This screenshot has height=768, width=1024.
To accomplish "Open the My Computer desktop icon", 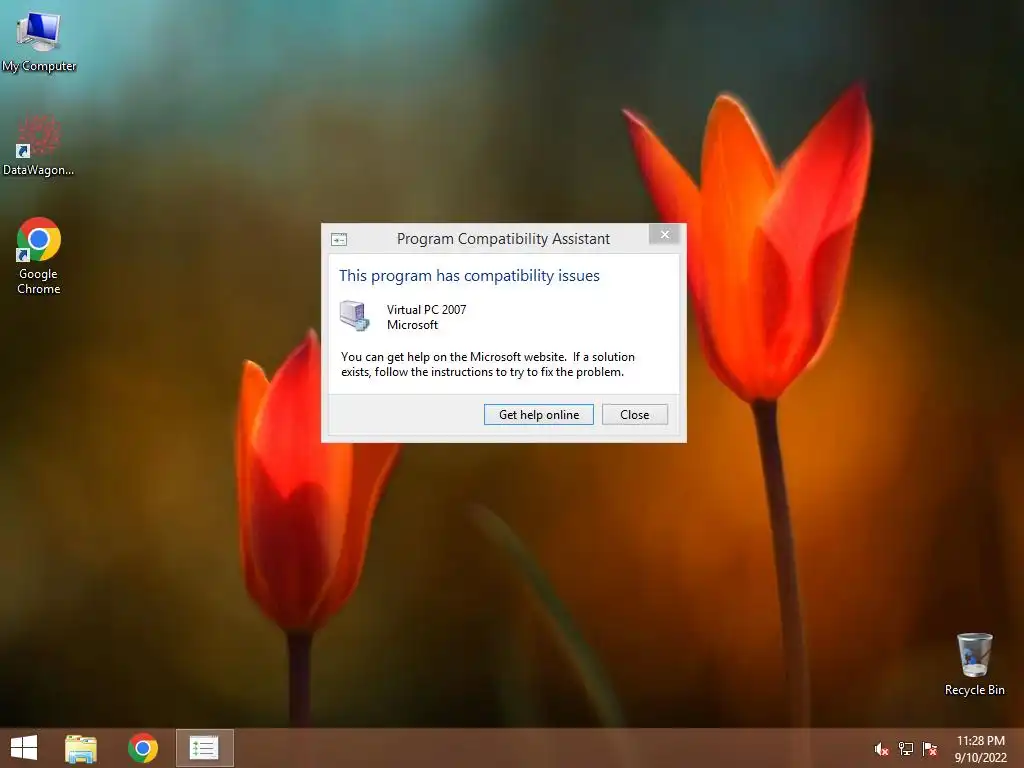I will click(x=39, y=40).
